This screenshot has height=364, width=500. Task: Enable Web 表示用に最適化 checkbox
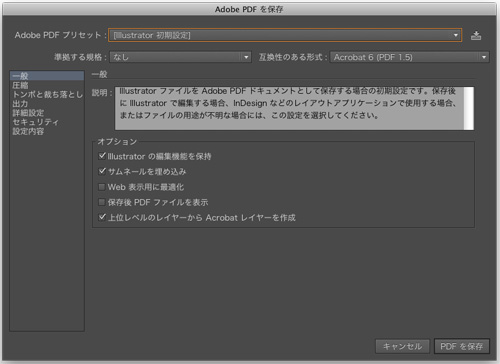pyautogui.click(x=102, y=187)
